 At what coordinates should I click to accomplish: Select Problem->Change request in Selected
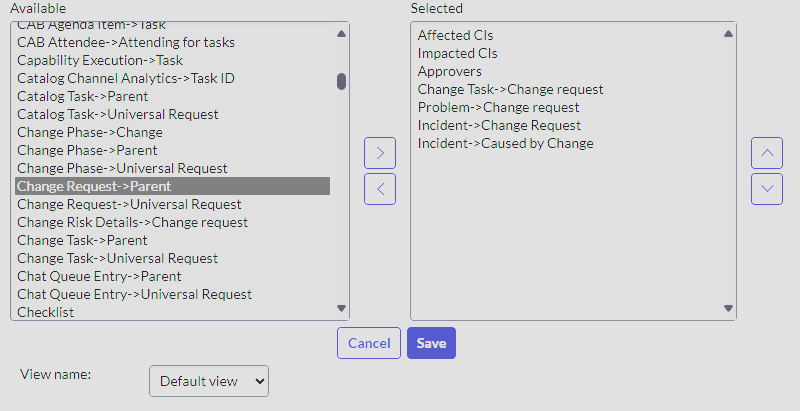[498, 108]
